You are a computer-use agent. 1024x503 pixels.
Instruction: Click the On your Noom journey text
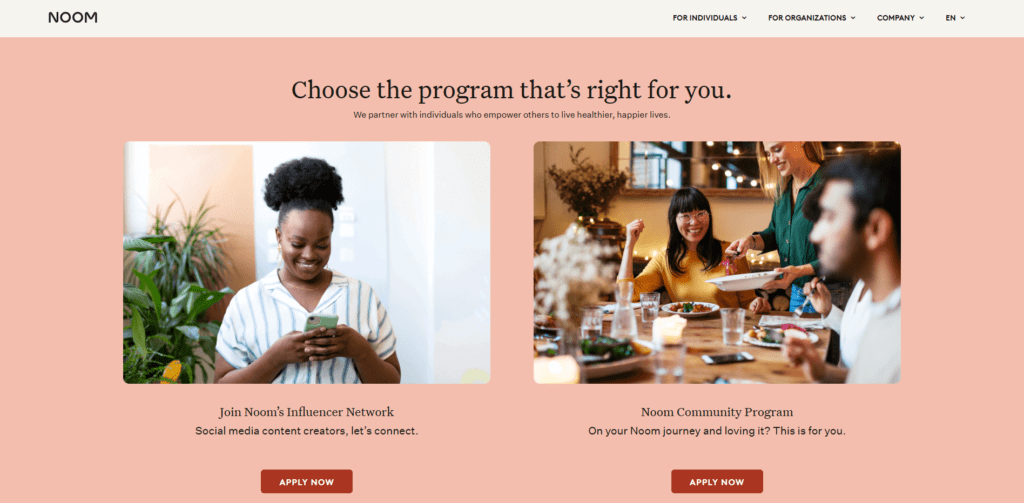[x=717, y=431]
